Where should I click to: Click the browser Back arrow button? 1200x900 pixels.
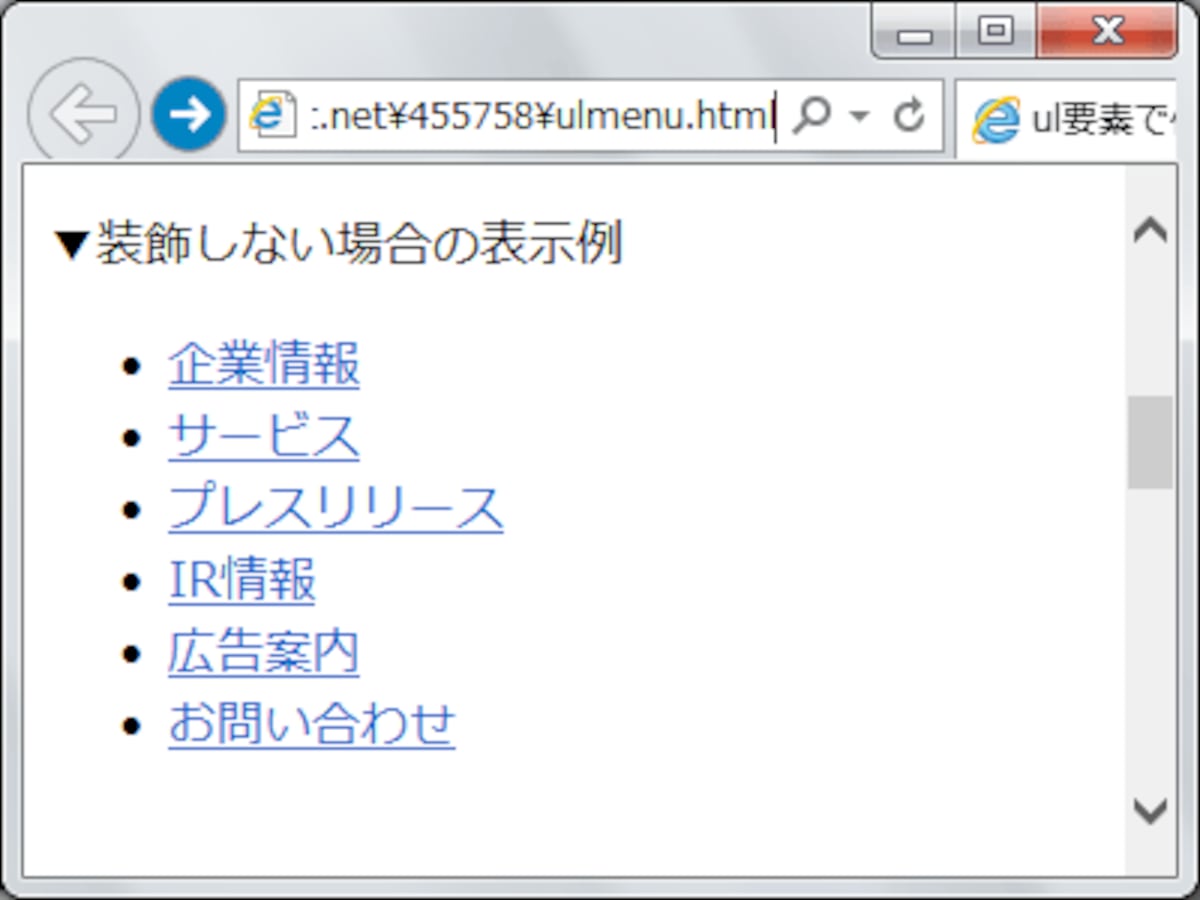tap(84, 115)
